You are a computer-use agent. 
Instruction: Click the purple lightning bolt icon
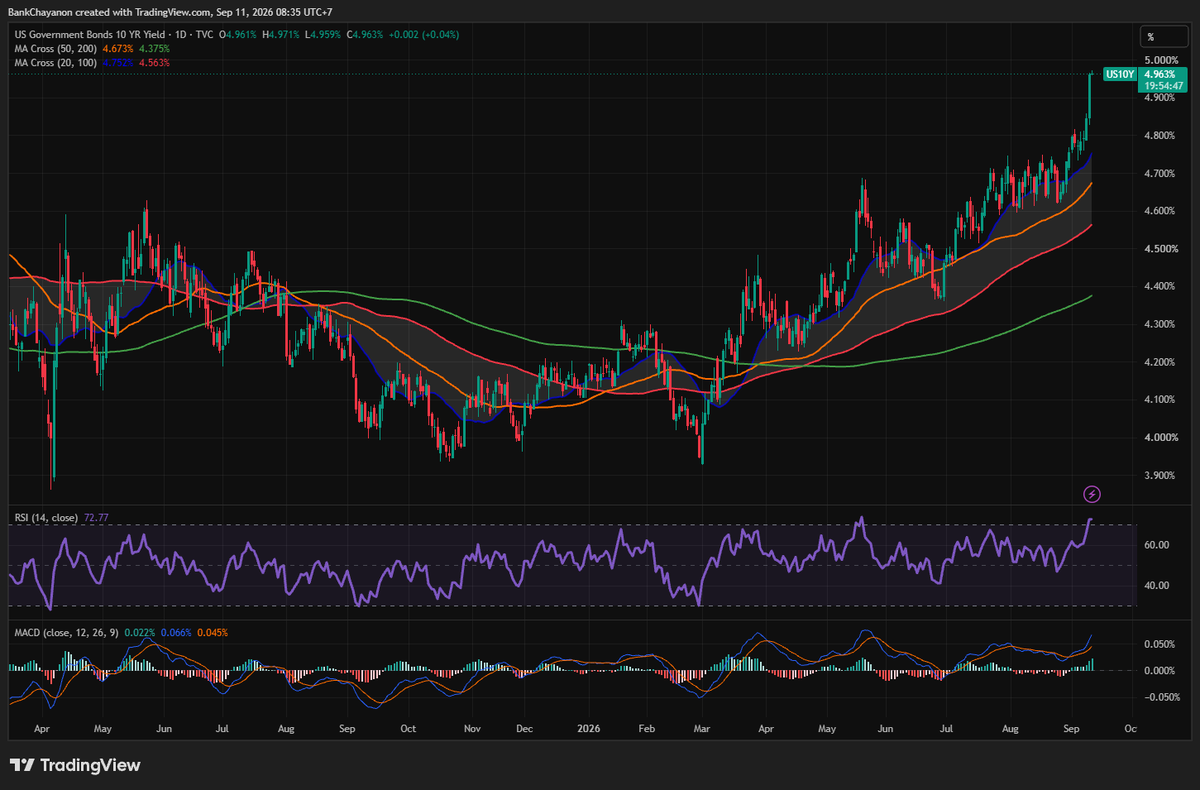1092,493
